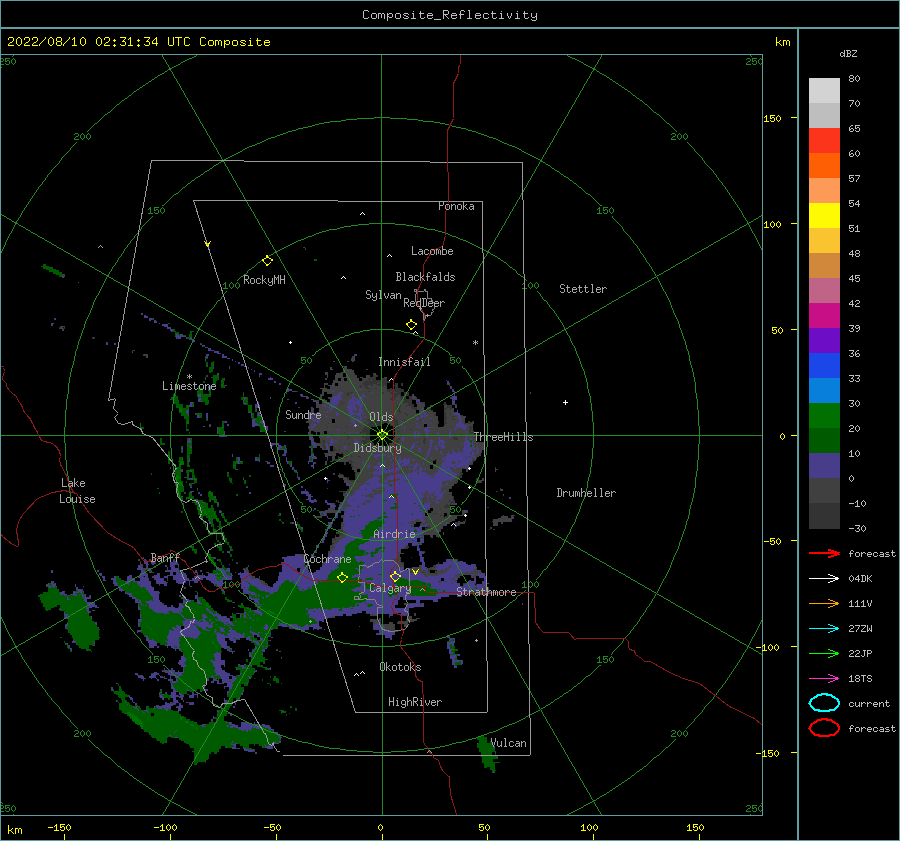The height and width of the screenshot is (841, 900).
Task: Pick the light gray 70-80 dBZ swatch
Action: (824, 91)
